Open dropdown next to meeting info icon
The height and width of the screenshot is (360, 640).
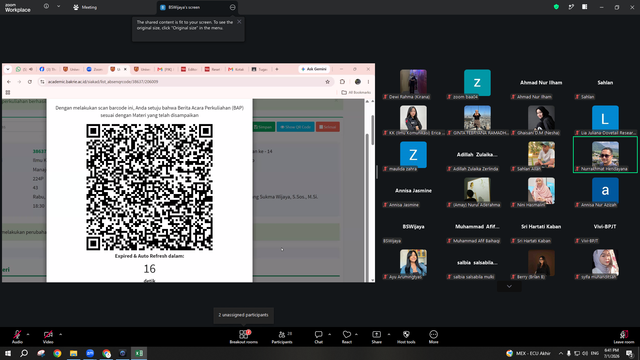58,7
